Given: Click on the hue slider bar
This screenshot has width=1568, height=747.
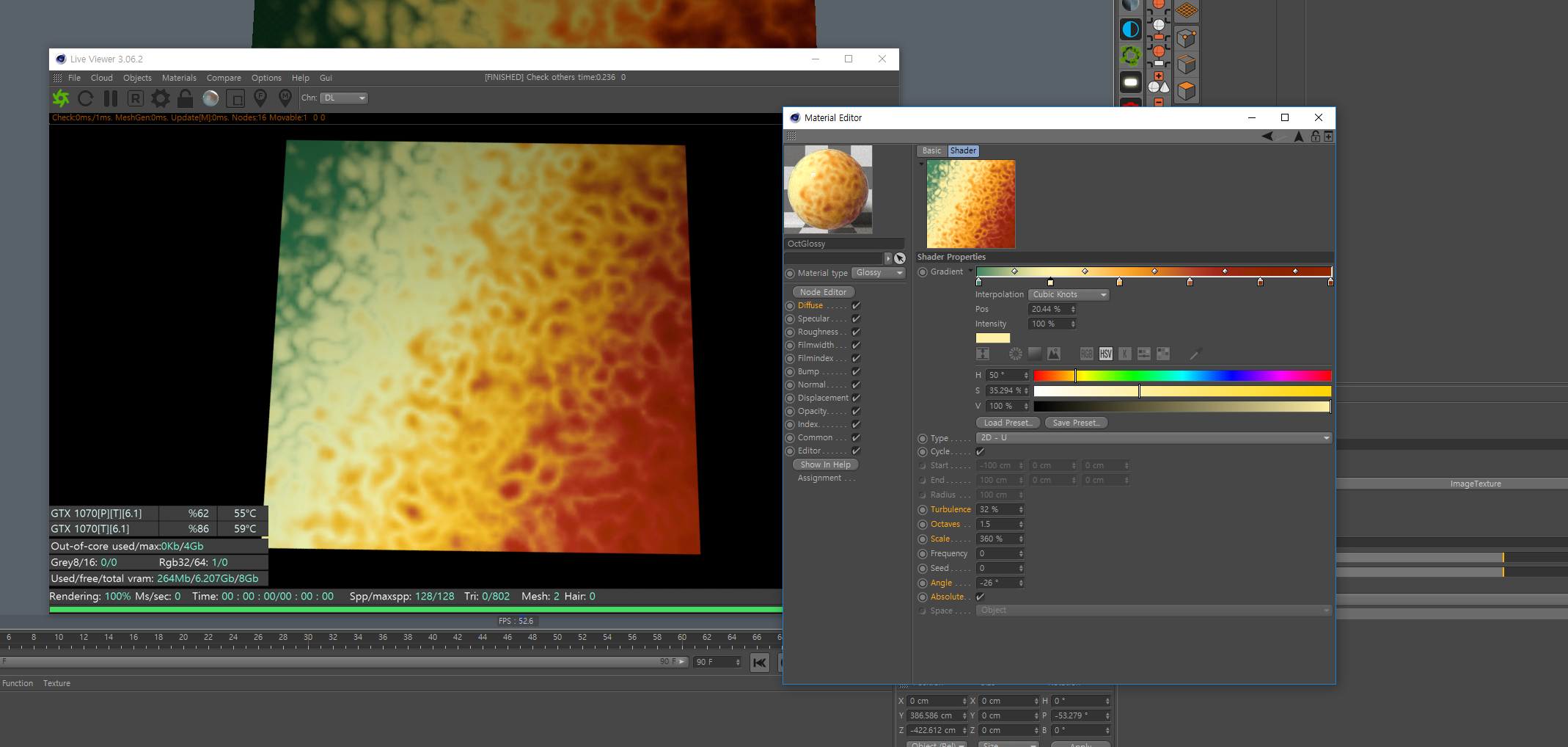Looking at the screenshot, I should (x=1182, y=376).
